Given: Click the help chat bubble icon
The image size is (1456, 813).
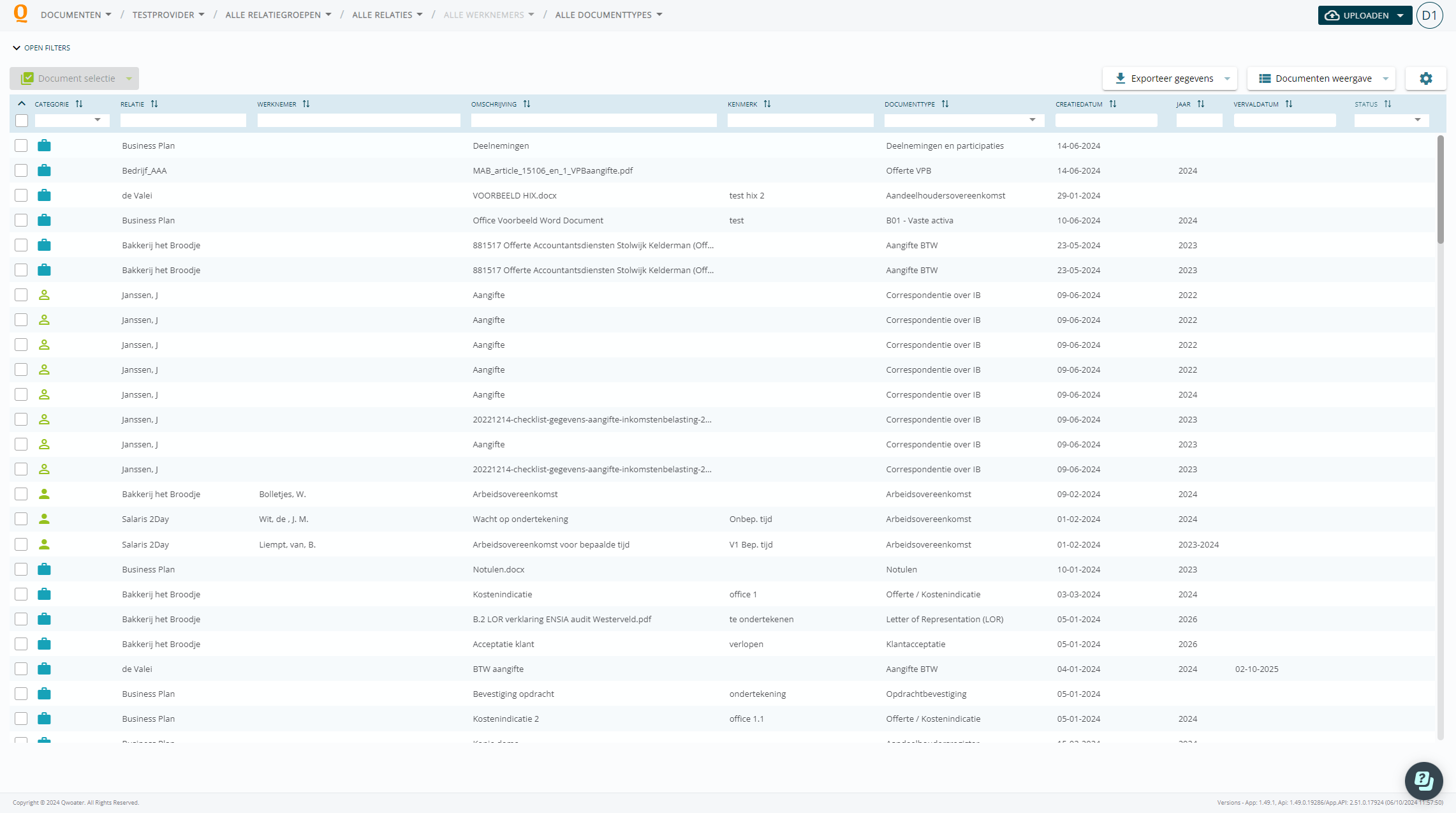Looking at the screenshot, I should tap(1423, 780).
